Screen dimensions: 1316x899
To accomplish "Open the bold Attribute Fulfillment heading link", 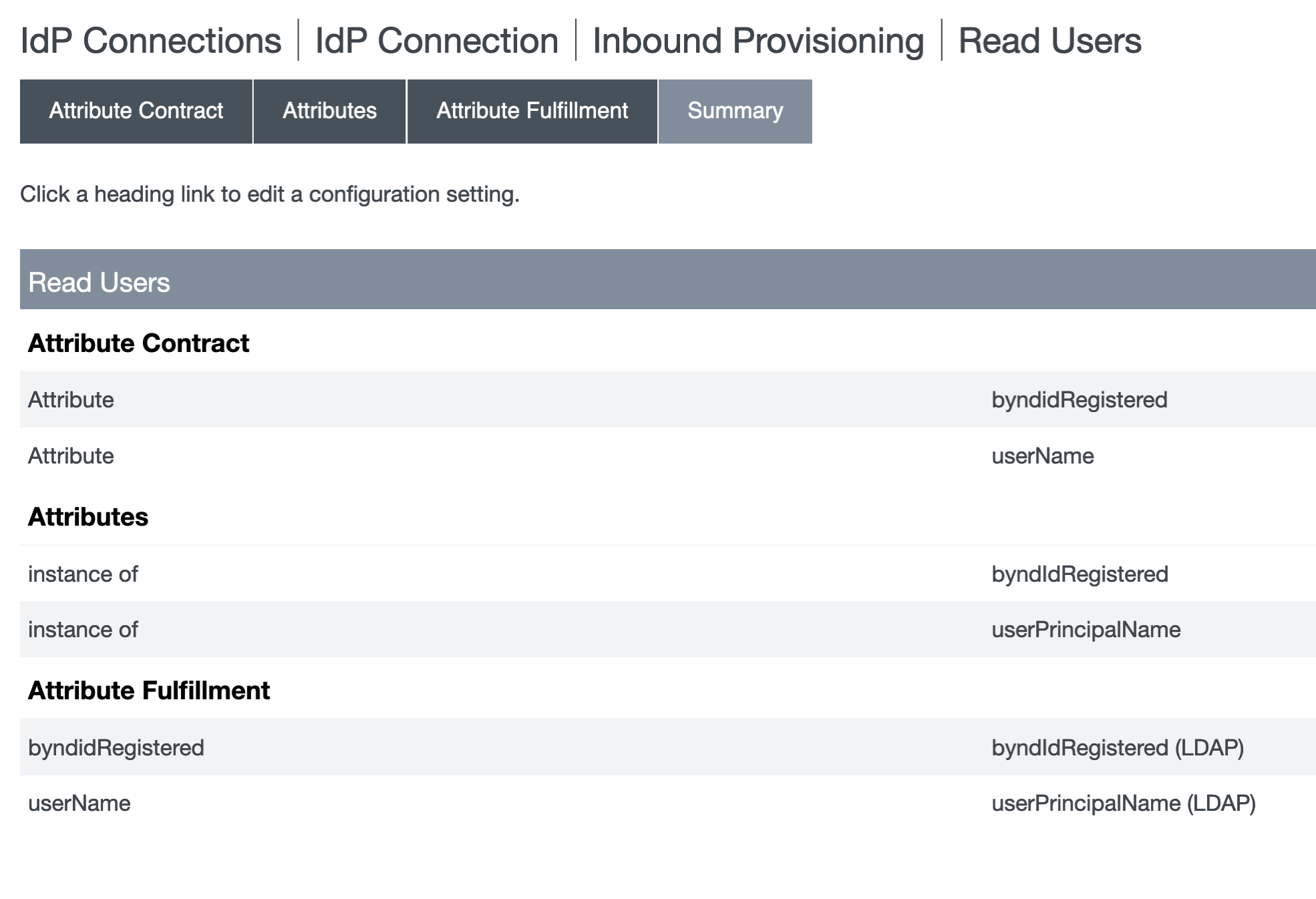I will point(149,691).
